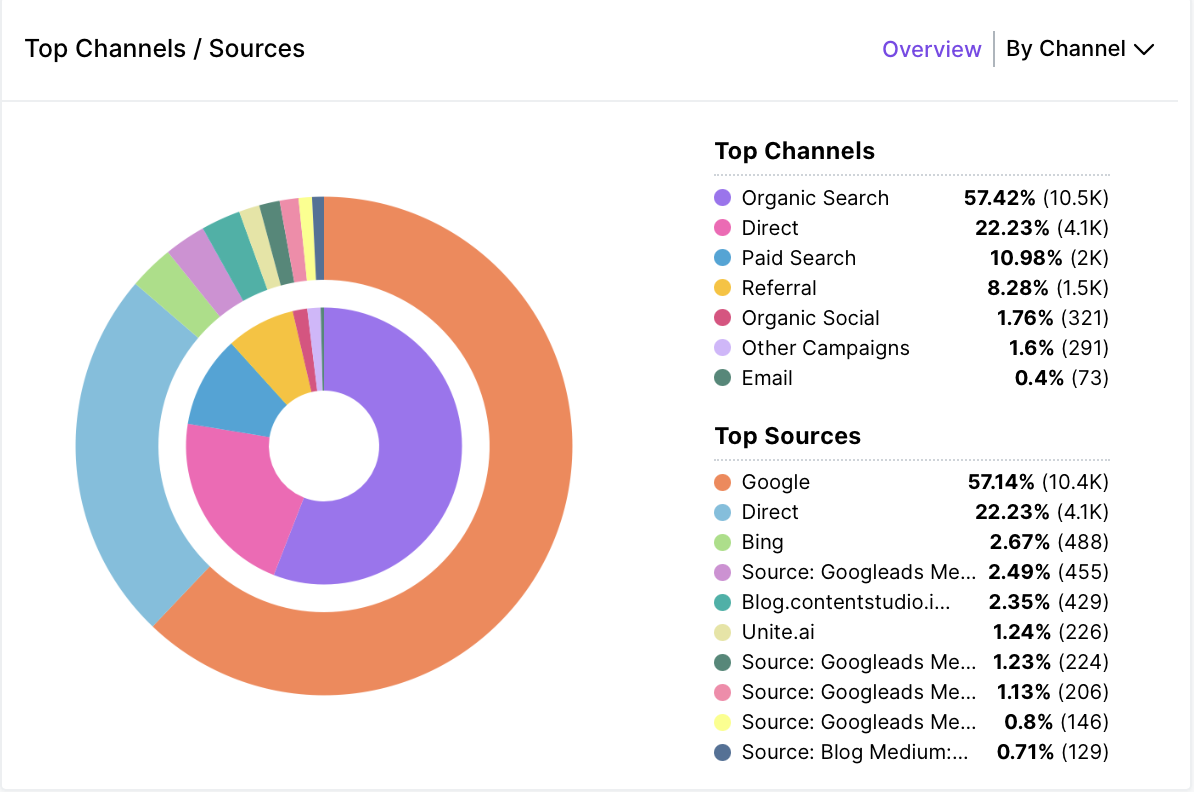Toggle the Direct entry under Top Sources
The width and height of the screenshot is (1194, 792).
[x=770, y=512]
